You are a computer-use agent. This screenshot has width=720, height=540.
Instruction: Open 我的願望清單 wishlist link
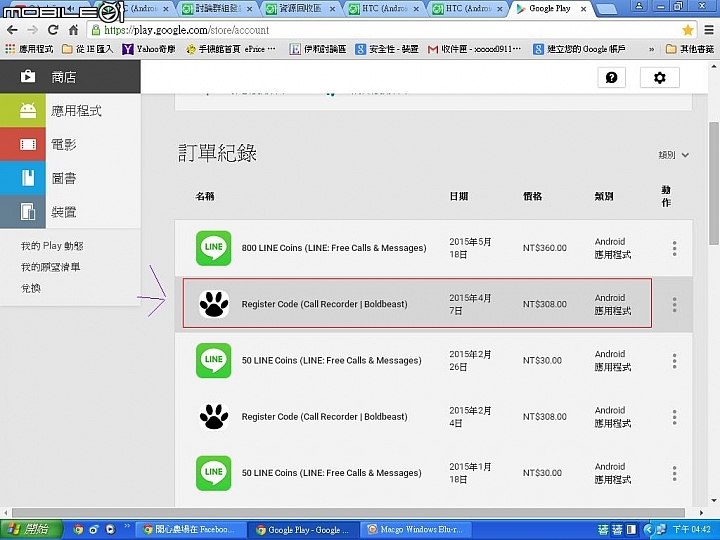click(50, 267)
